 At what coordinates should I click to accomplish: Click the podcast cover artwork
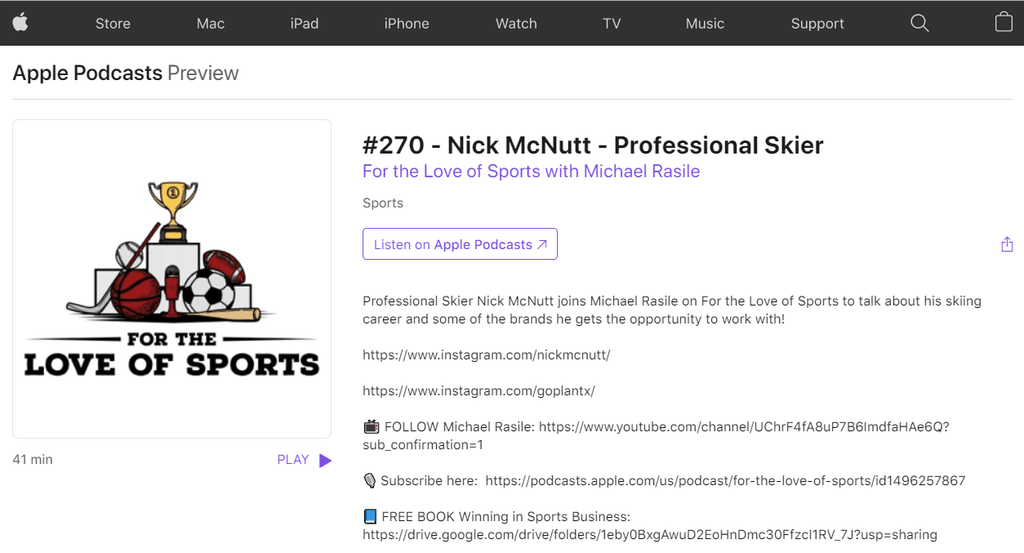click(x=172, y=279)
